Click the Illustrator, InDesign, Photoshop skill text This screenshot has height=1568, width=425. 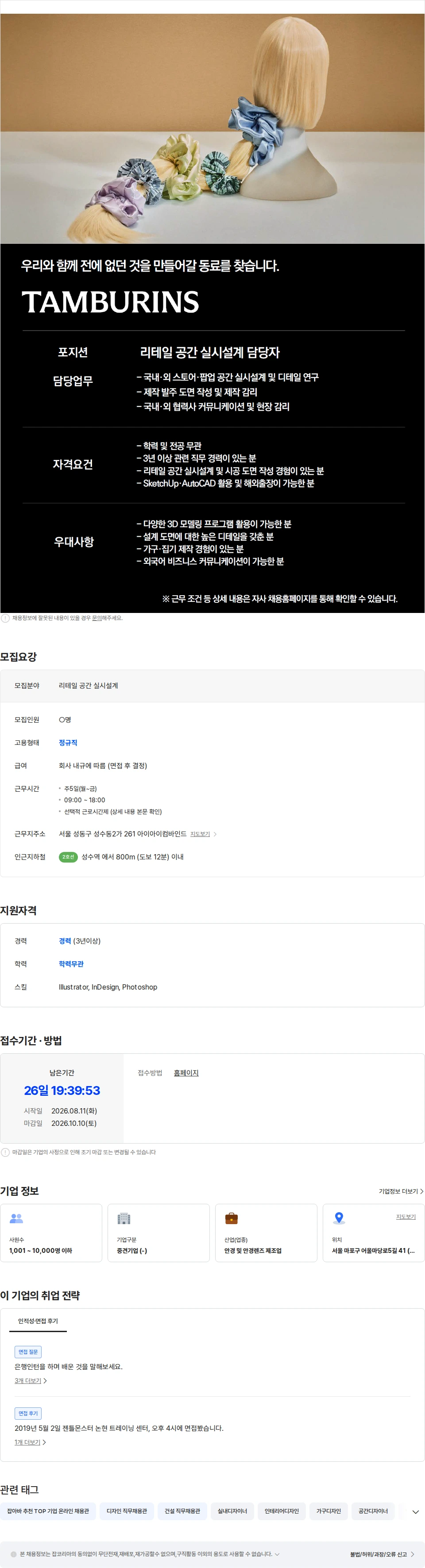(108, 987)
